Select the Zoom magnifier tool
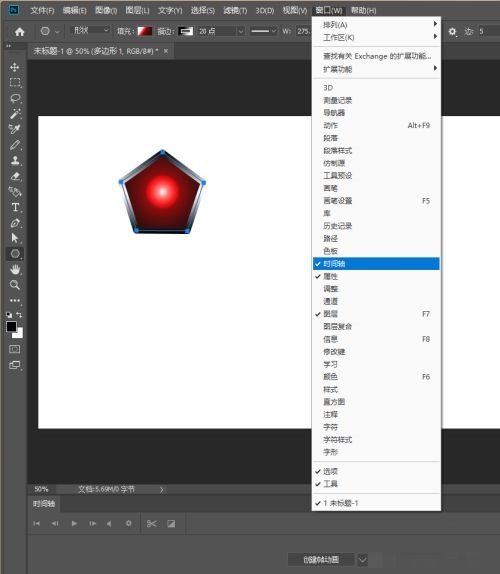The width and height of the screenshot is (500, 574). click(x=15, y=285)
